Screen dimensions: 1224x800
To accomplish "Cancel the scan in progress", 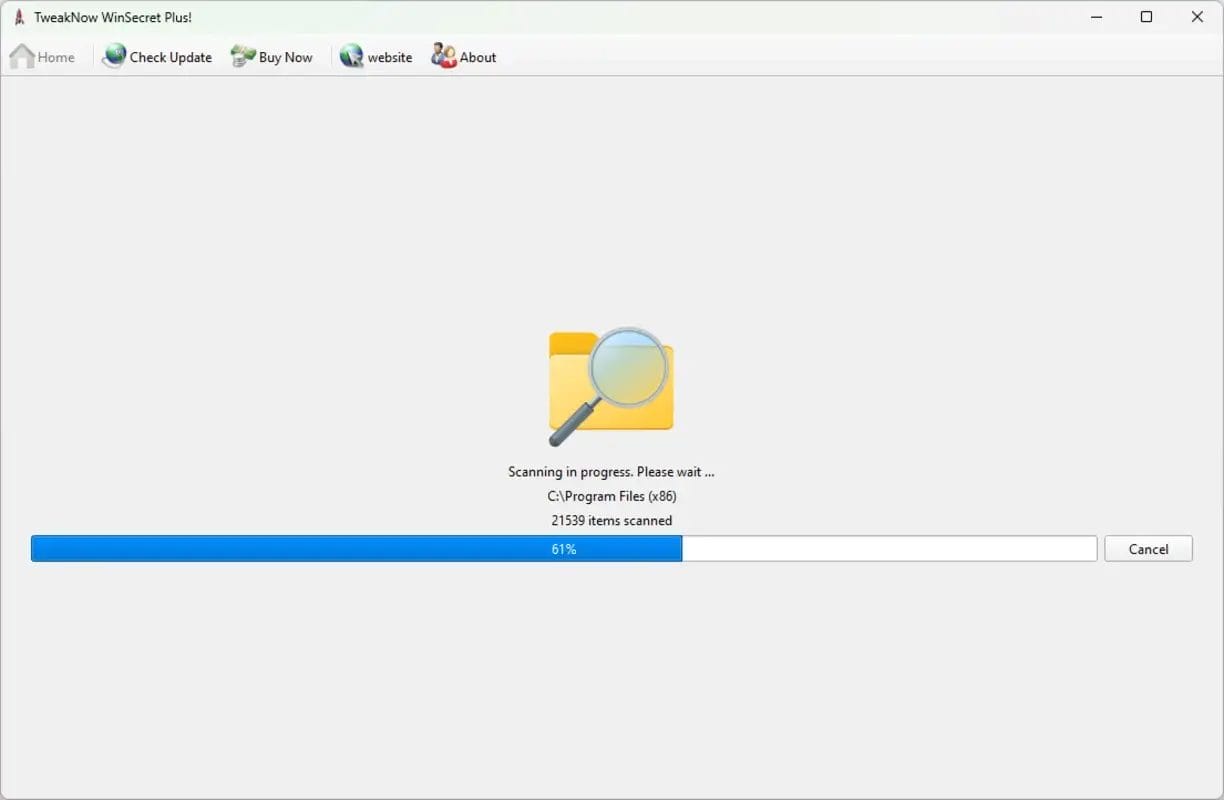I will click(1148, 549).
